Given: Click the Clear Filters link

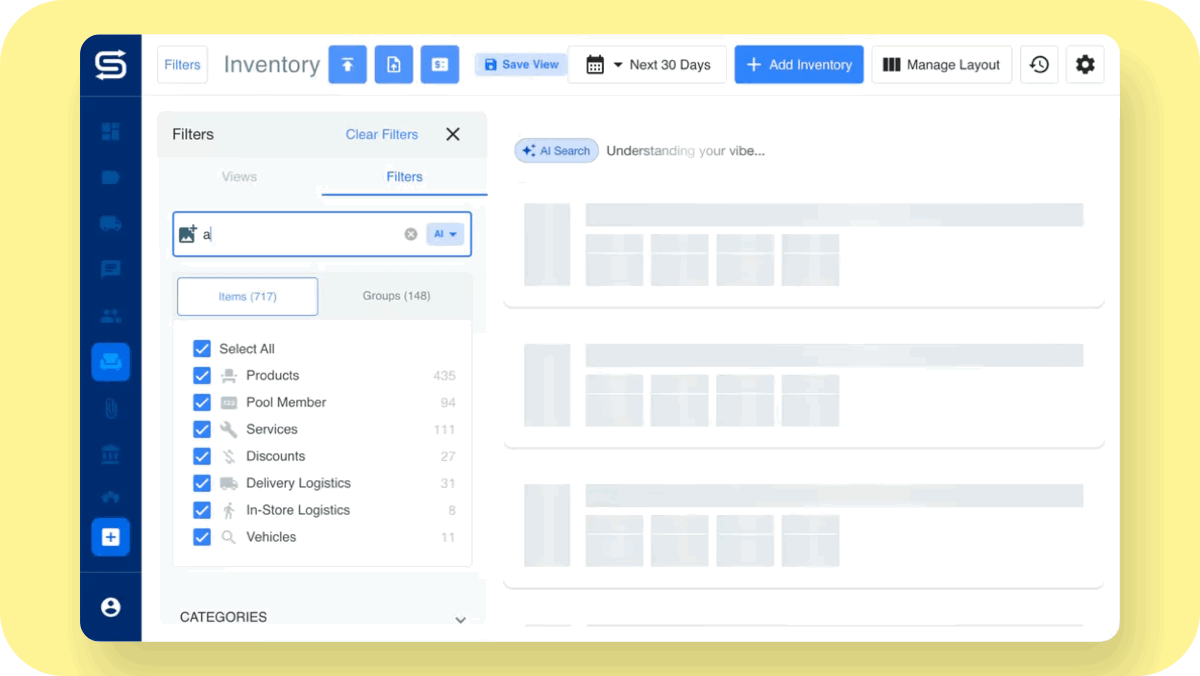Looking at the screenshot, I should [382, 134].
